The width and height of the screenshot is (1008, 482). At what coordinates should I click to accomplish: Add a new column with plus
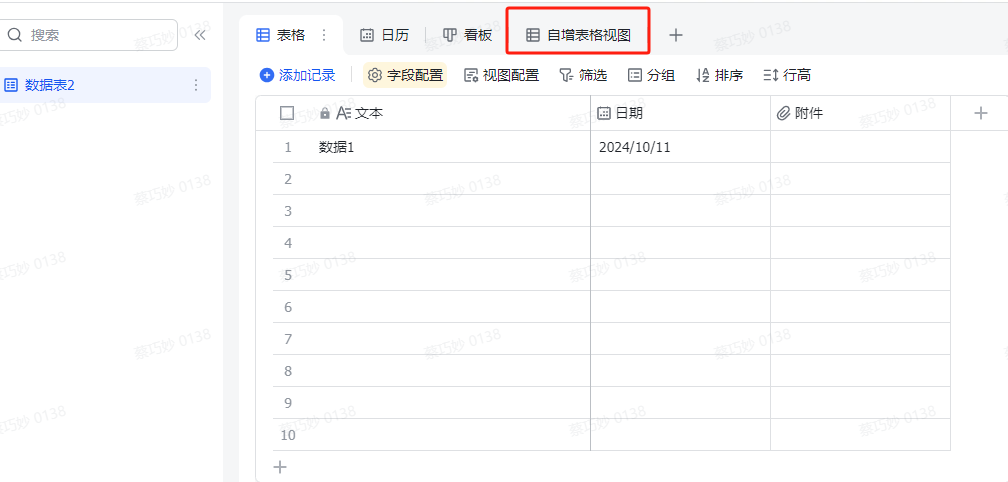click(980, 113)
